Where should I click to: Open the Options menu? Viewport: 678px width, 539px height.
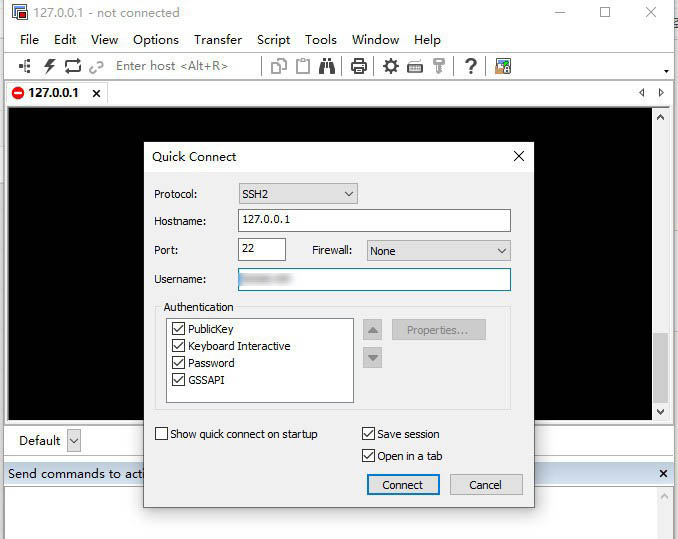pos(156,40)
